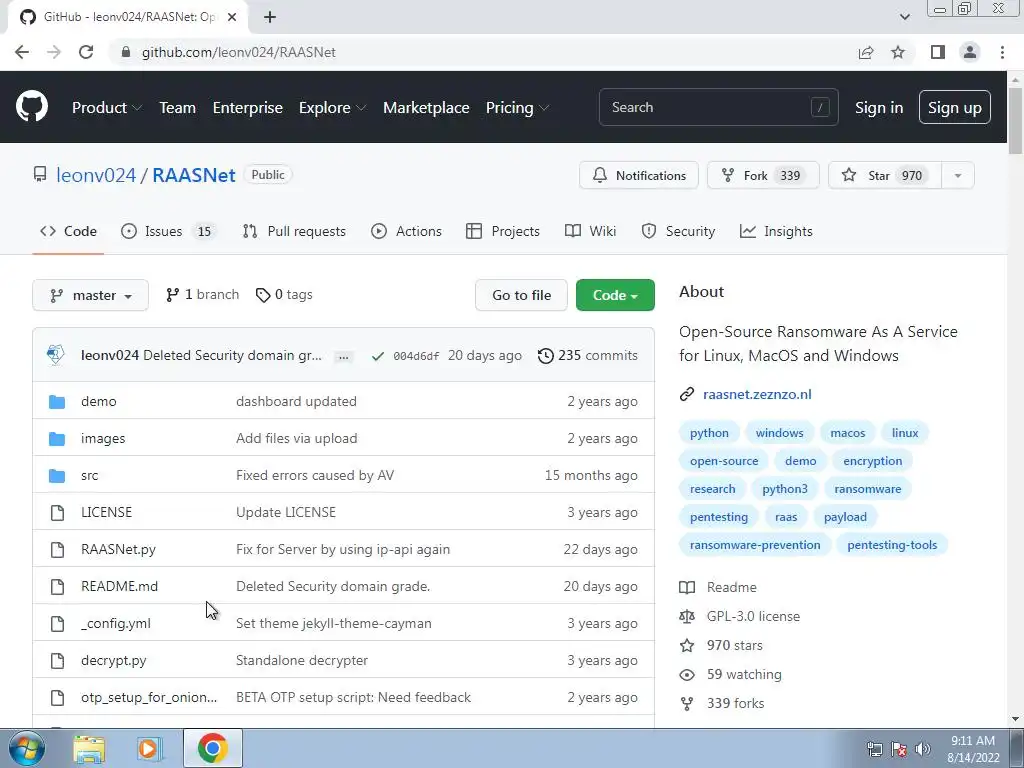
Task: Open the Wiki tab
Action: (590, 231)
